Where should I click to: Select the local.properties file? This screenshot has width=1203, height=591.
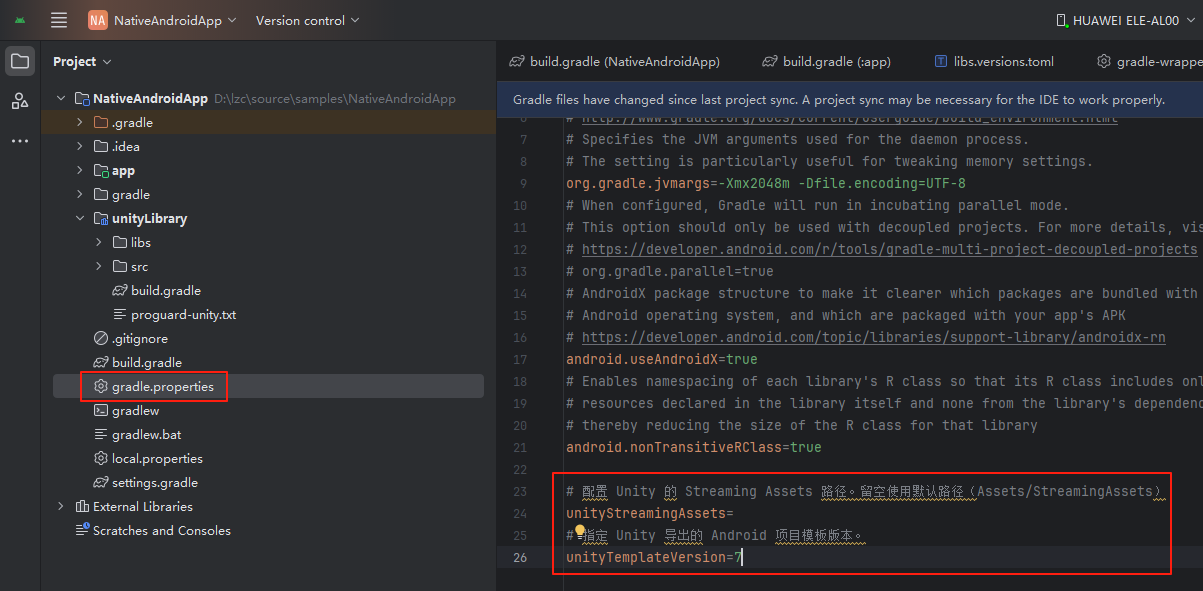click(157, 459)
